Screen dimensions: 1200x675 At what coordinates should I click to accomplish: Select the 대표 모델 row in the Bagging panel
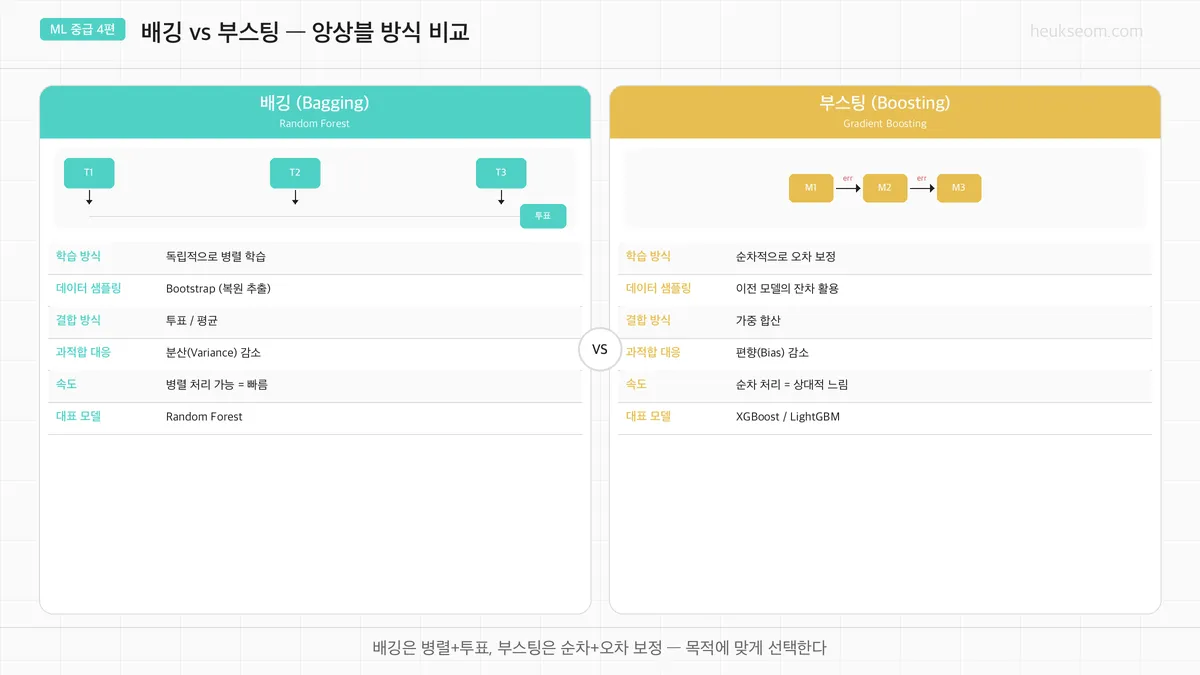(78, 416)
